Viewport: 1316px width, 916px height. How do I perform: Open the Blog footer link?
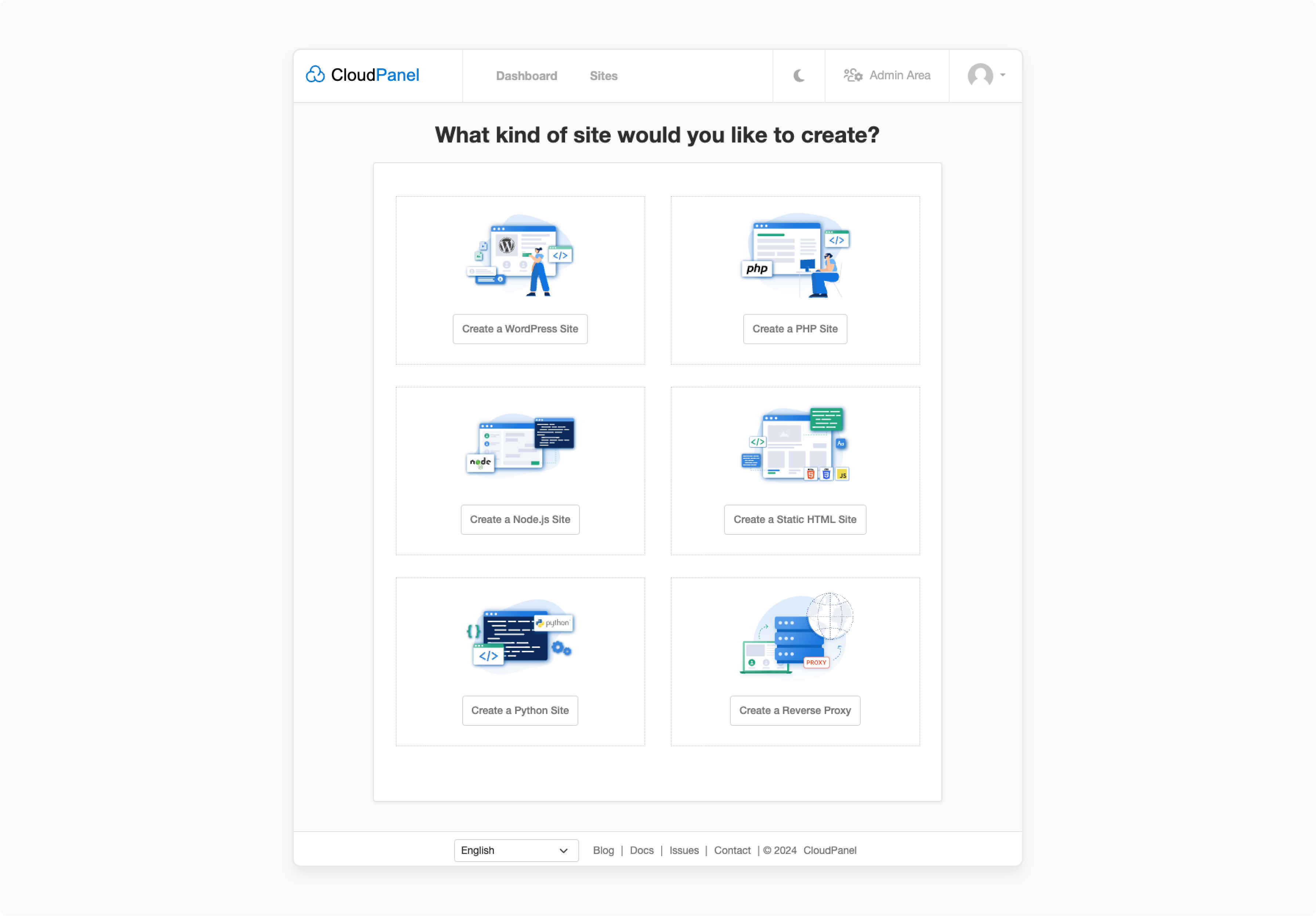(x=603, y=850)
